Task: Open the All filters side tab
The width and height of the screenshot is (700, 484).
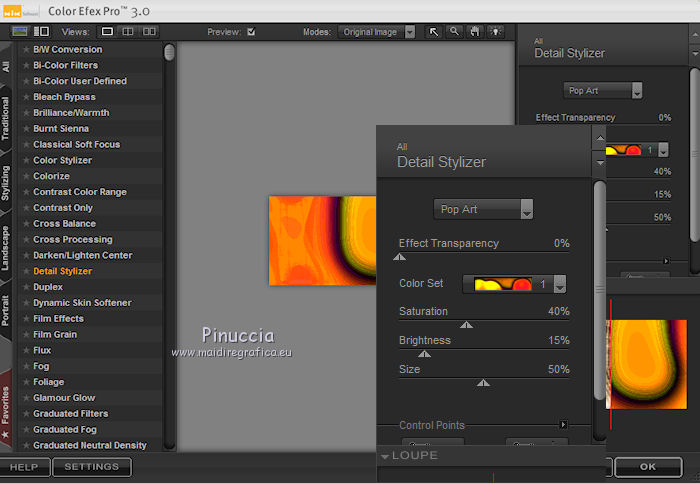Action: [x=6, y=65]
